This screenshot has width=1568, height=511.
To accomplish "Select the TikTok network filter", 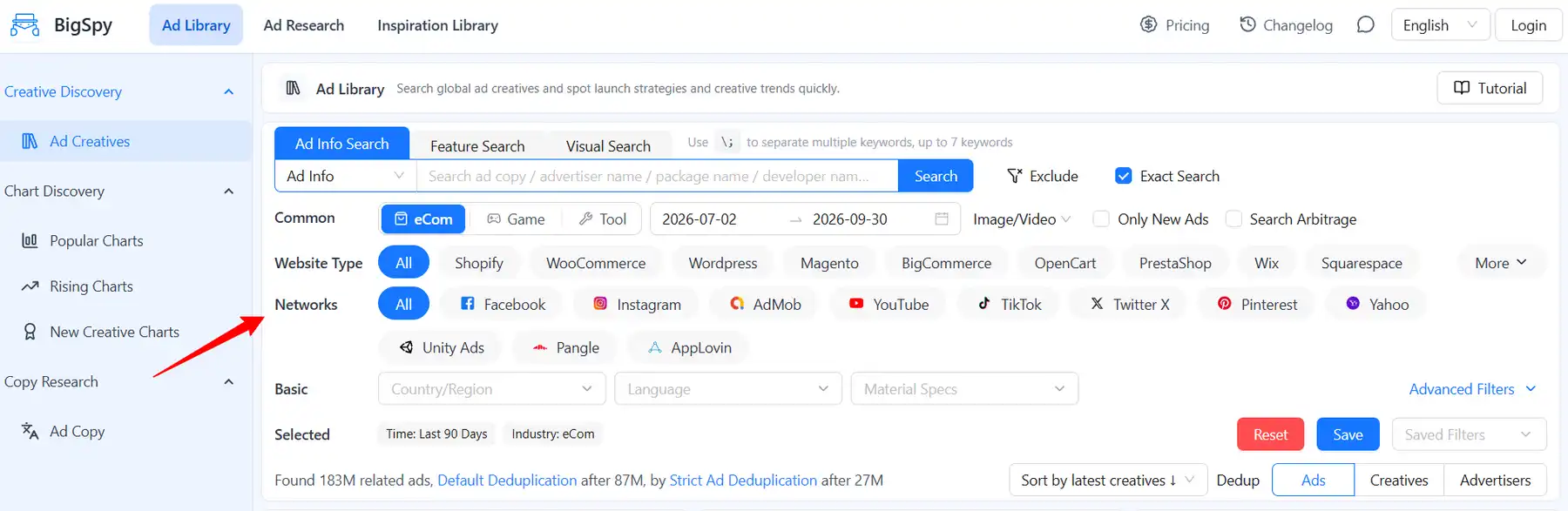I will tap(1010, 304).
